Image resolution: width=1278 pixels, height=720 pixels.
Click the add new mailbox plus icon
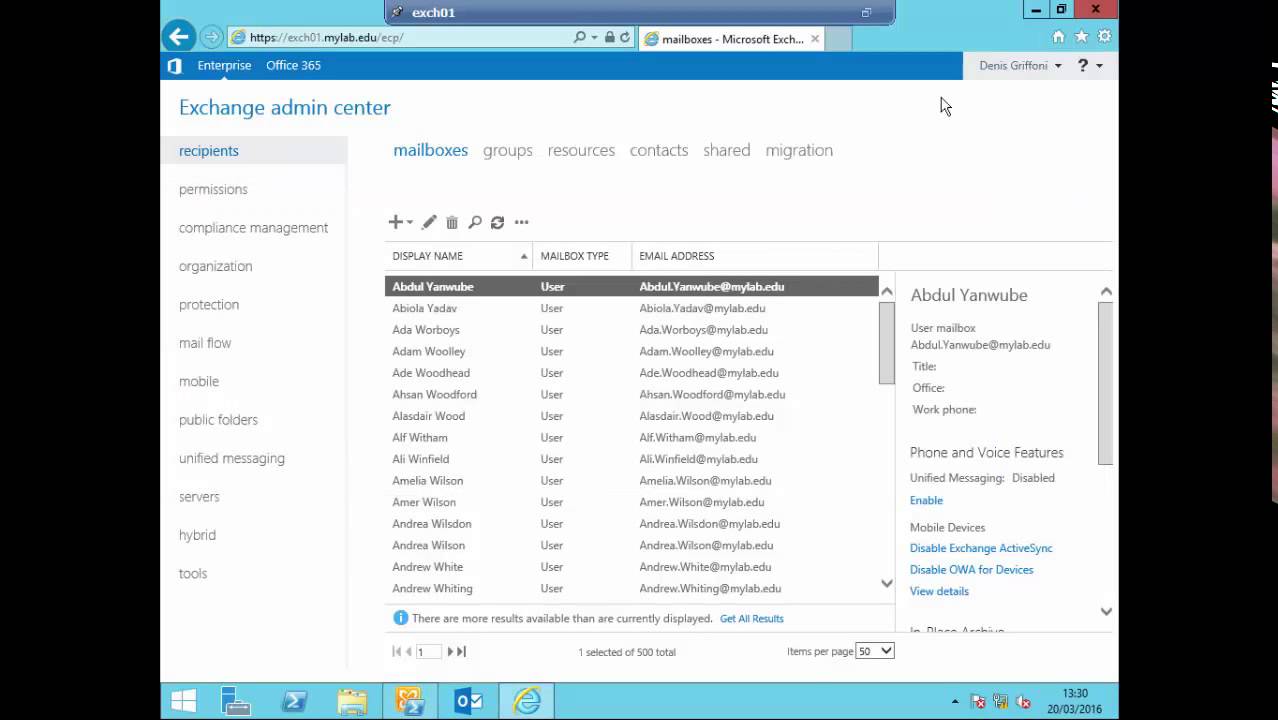395,222
